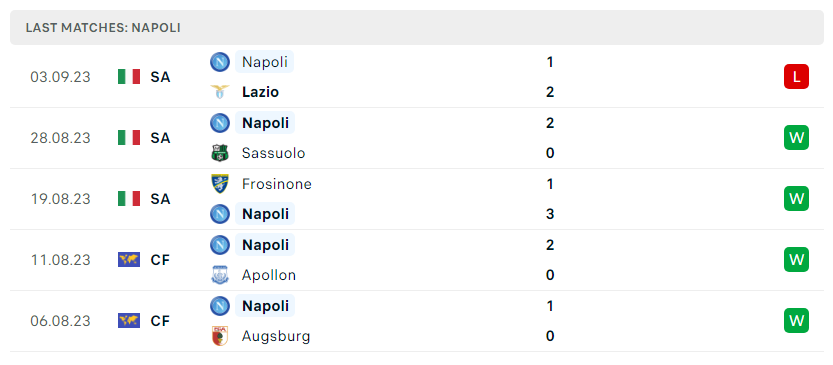Click the Napoli crest in the Lazio match
The height and width of the screenshot is (365, 833).
click(x=219, y=62)
